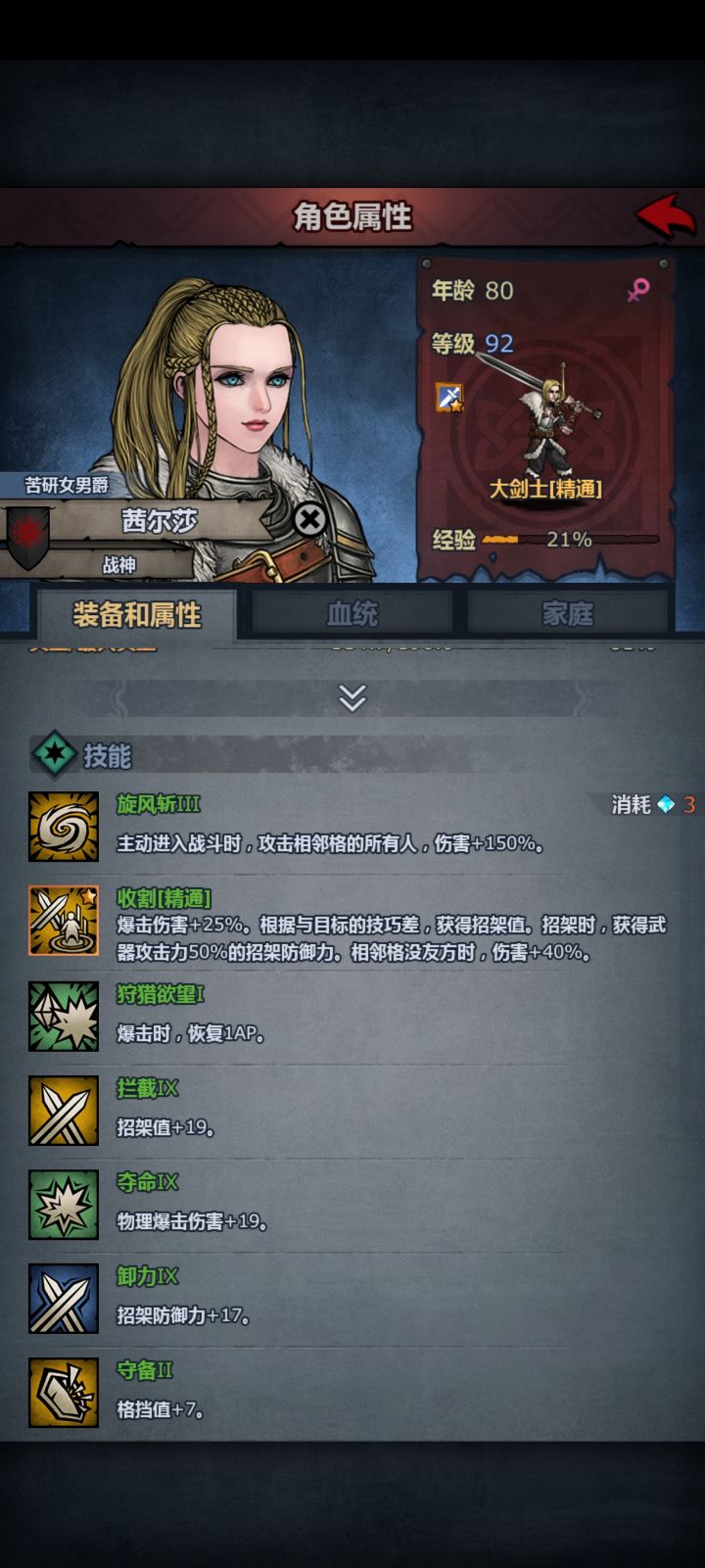Viewport: 705px width, 1568px height.
Task: Click the 经验 21% progress bar
Action: point(570,539)
